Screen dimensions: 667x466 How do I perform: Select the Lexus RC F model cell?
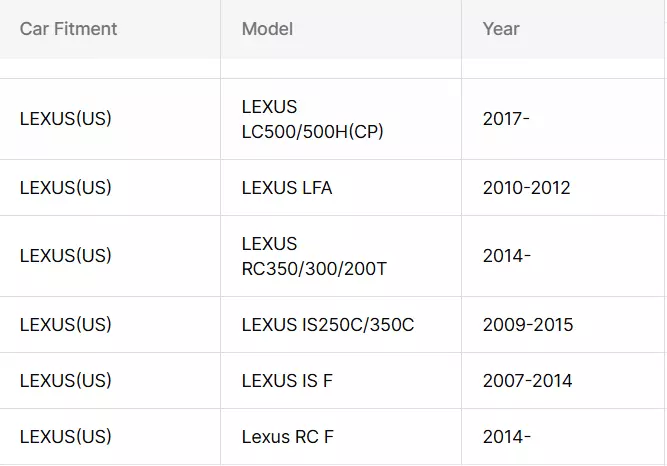click(341, 437)
